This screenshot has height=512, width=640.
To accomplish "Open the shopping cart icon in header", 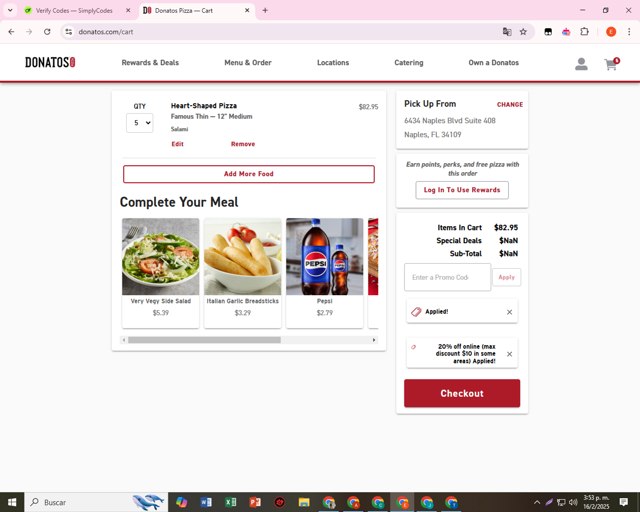I will (x=611, y=64).
